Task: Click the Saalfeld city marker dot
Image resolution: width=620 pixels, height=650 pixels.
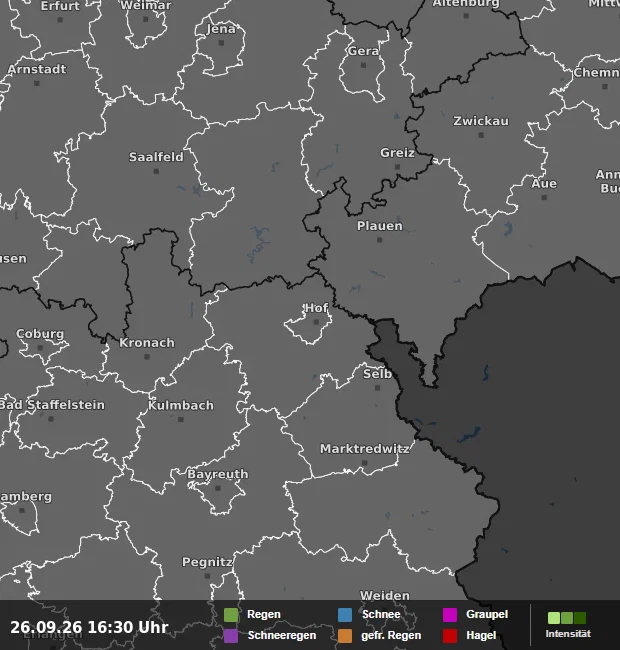Action: pyautogui.click(x=156, y=171)
